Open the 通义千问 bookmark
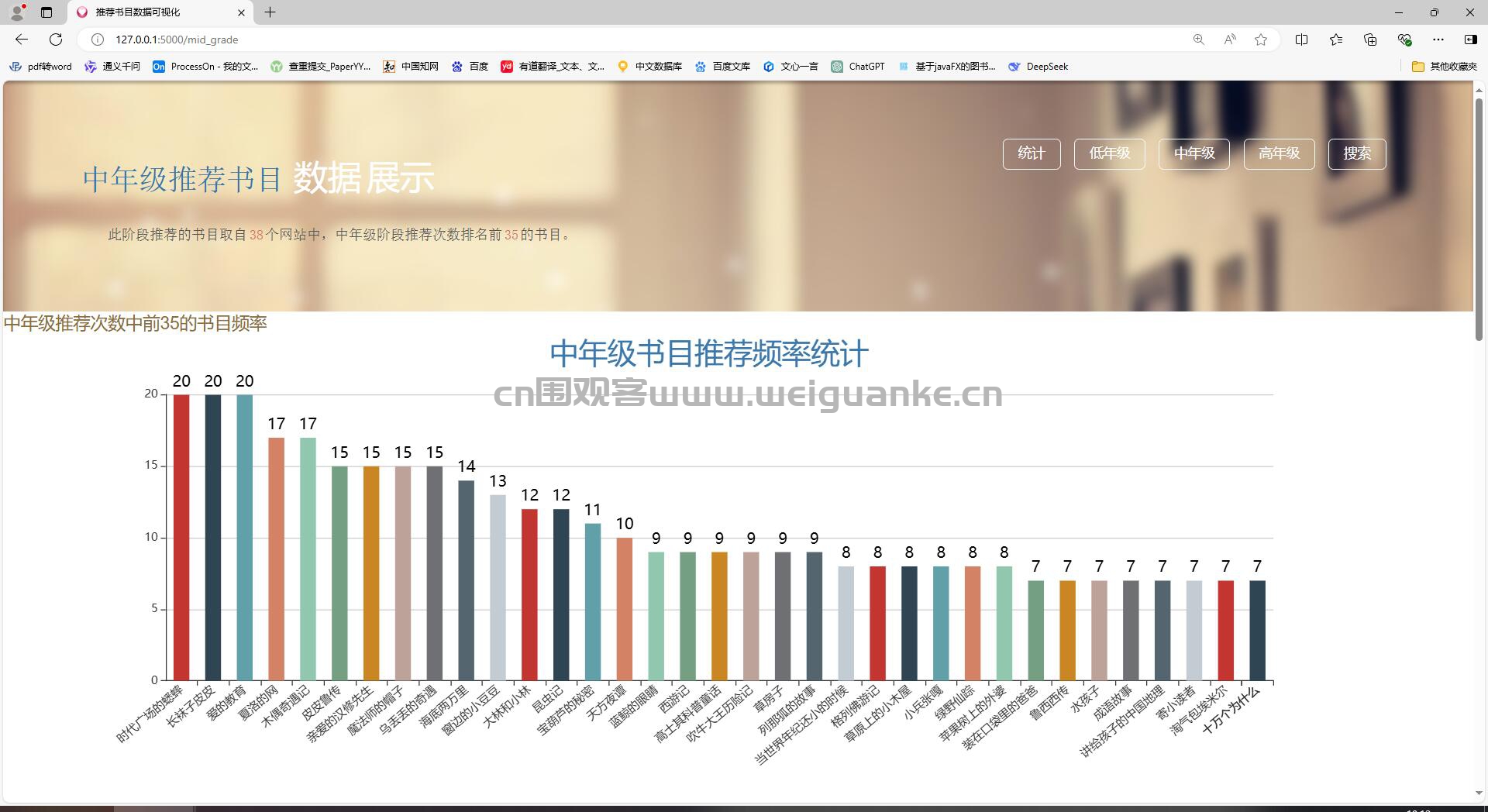 [112, 67]
